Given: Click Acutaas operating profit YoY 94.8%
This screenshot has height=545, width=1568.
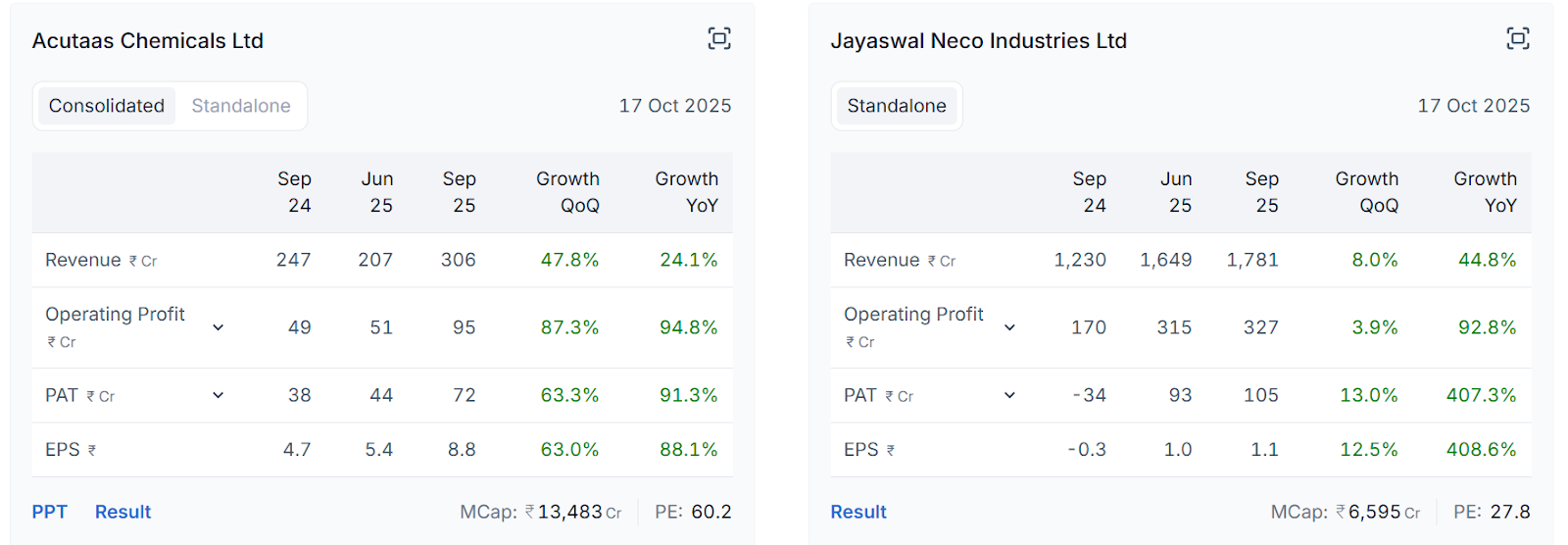Looking at the screenshot, I should click(689, 327).
